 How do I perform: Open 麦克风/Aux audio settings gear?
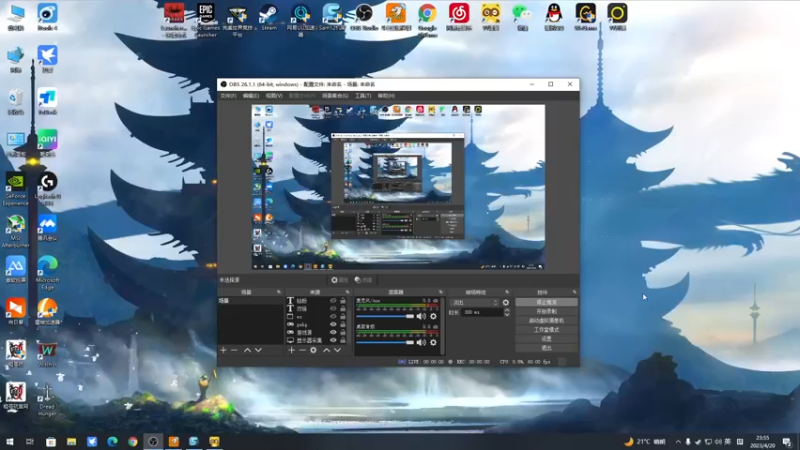click(x=433, y=316)
